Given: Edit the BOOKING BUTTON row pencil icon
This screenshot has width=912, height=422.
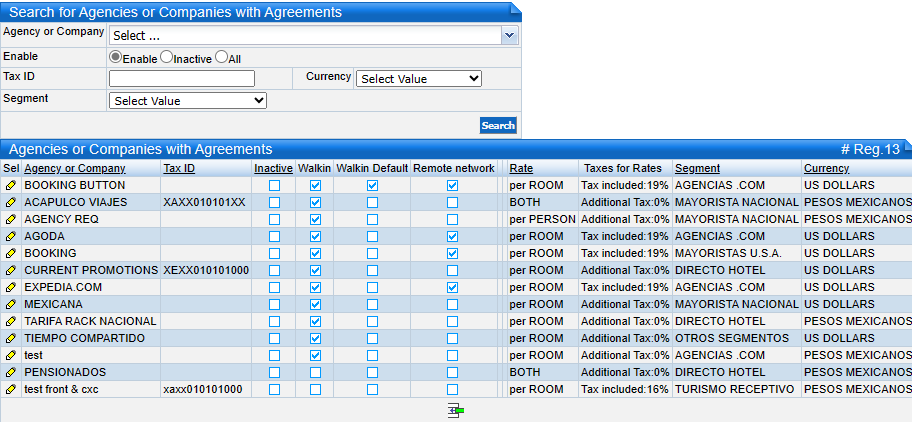Looking at the screenshot, I should pyautogui.click(x=10, y=185).
